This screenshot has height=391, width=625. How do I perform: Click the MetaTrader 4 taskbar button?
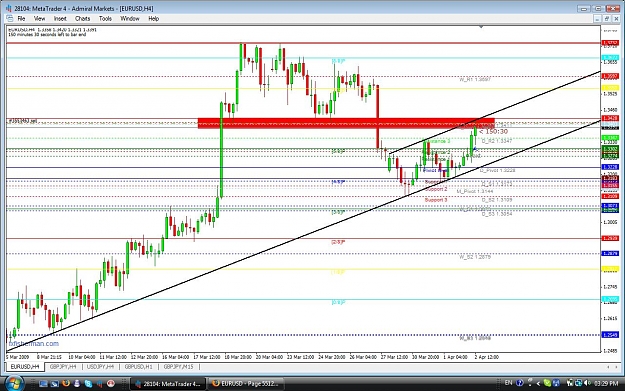(x=167, y=384)
